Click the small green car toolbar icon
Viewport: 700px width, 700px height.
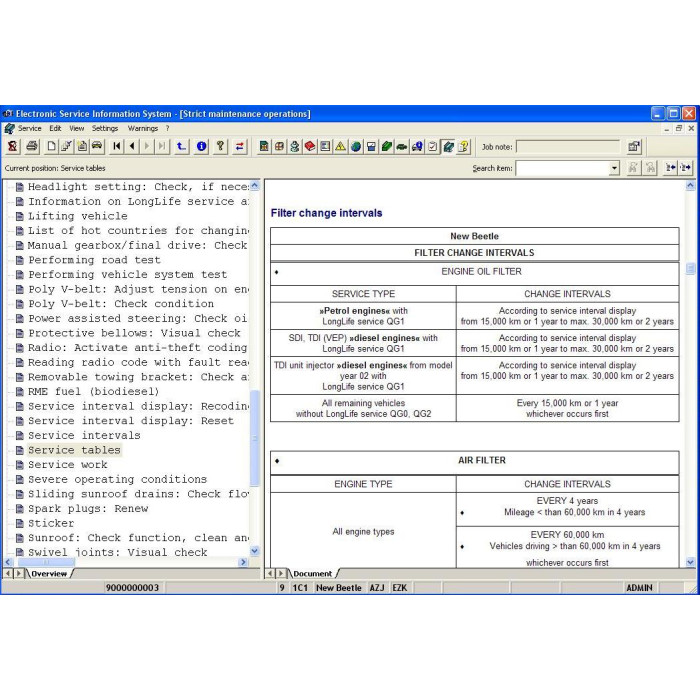[402, 146]
